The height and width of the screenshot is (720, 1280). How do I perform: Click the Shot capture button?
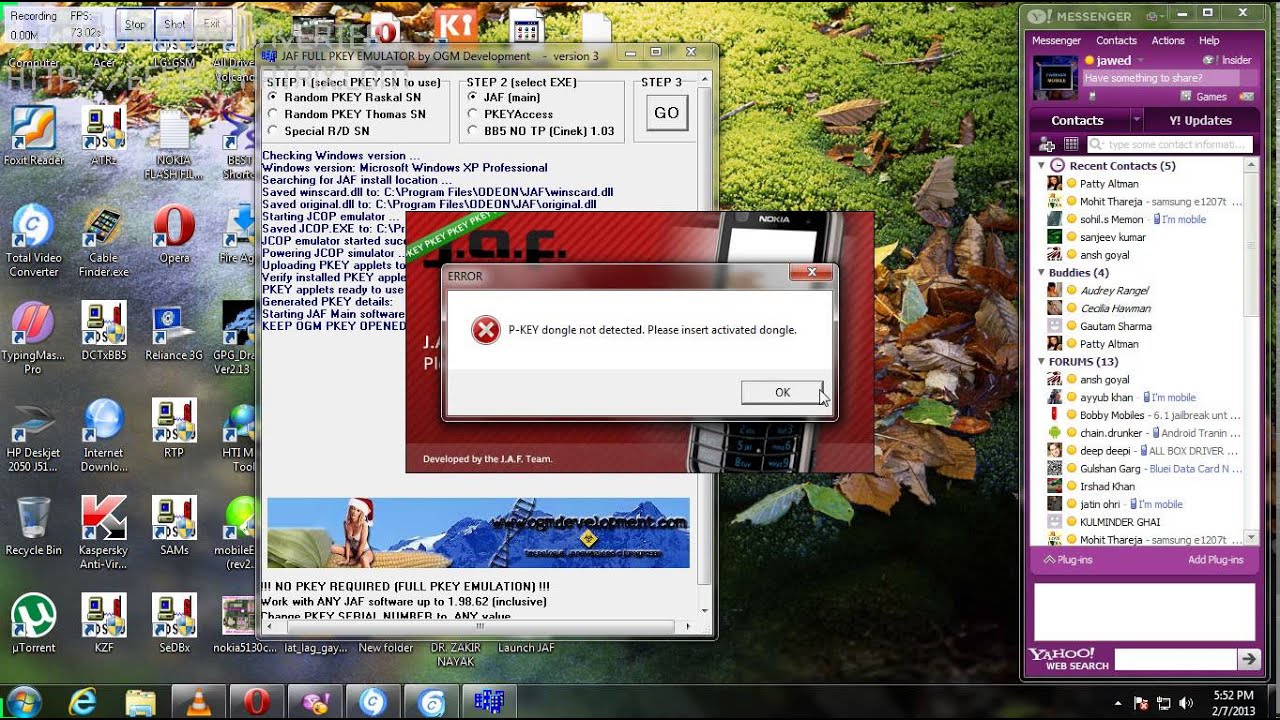point(174,24)
